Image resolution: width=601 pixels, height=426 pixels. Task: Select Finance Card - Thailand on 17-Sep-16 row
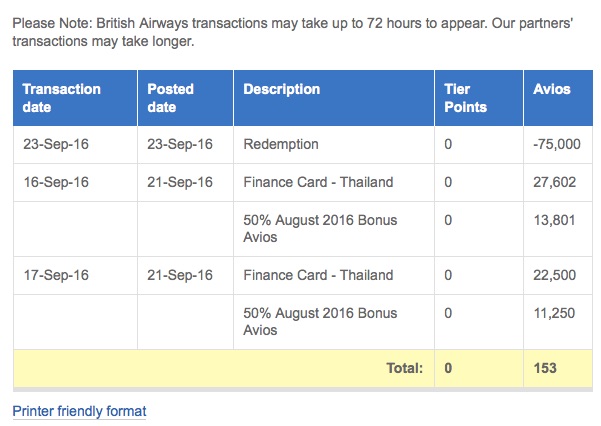[318, 275]
